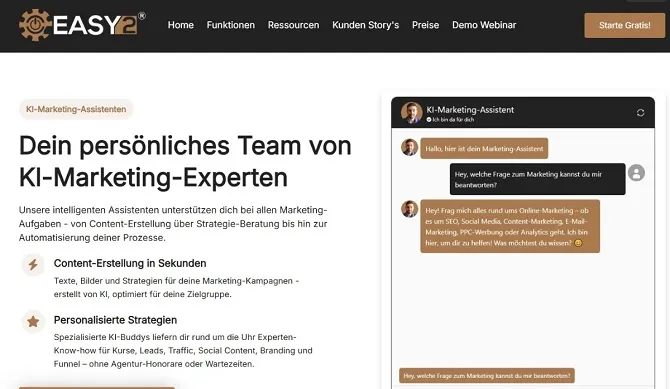Open the Home menu item
The width and height of the screenshot is (670, 389).
[180, 25]
